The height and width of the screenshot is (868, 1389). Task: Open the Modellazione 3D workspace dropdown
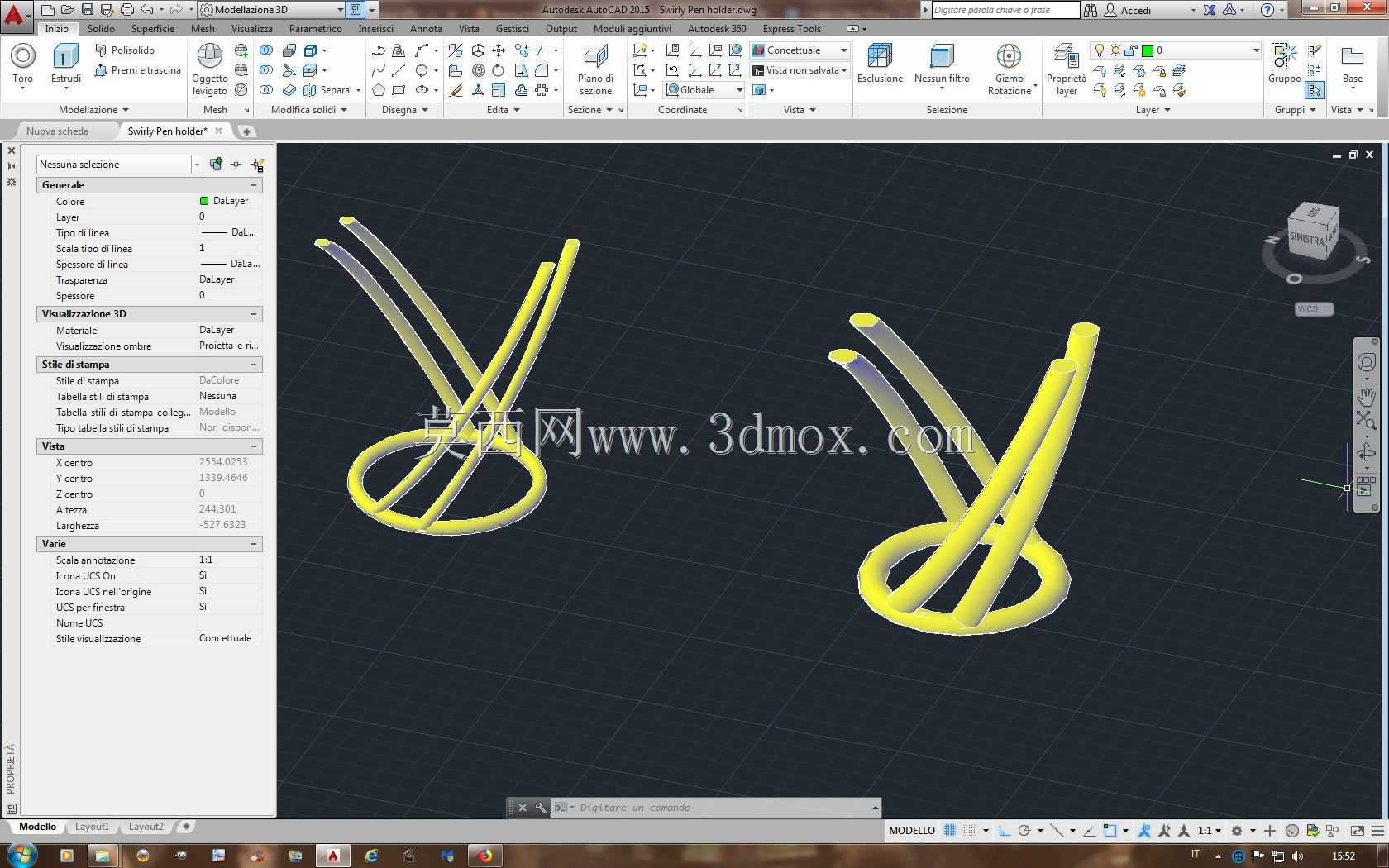tap(272, 10)
